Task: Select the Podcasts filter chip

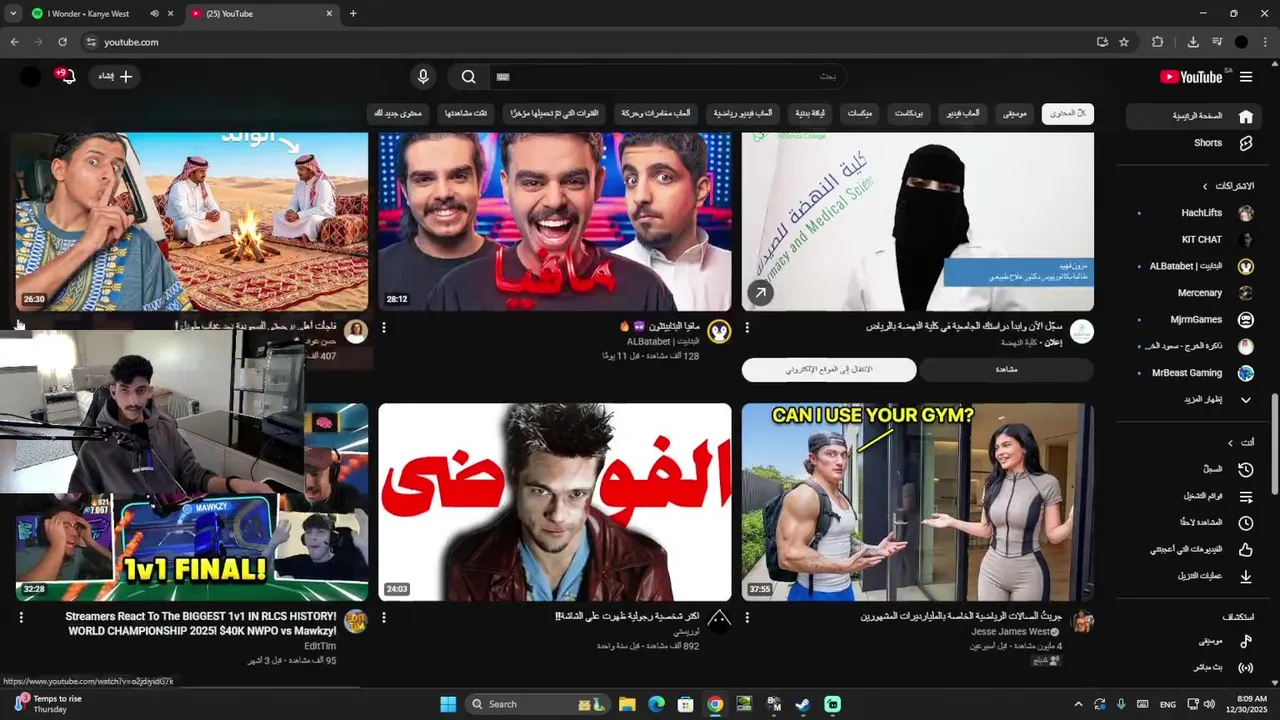Action: (x=908, y=114)
